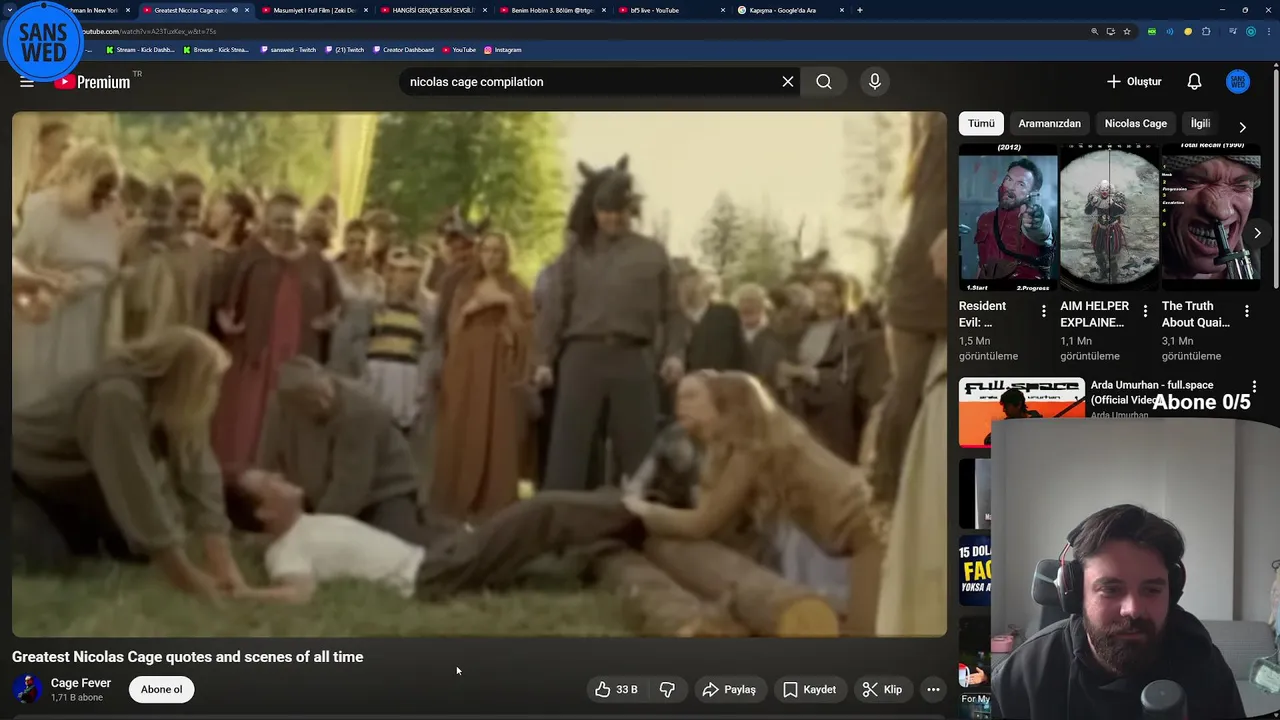Screen dimensions: 1280x720
Task: Click the green NOX extension icon
Action: [x=1152, y=31]
